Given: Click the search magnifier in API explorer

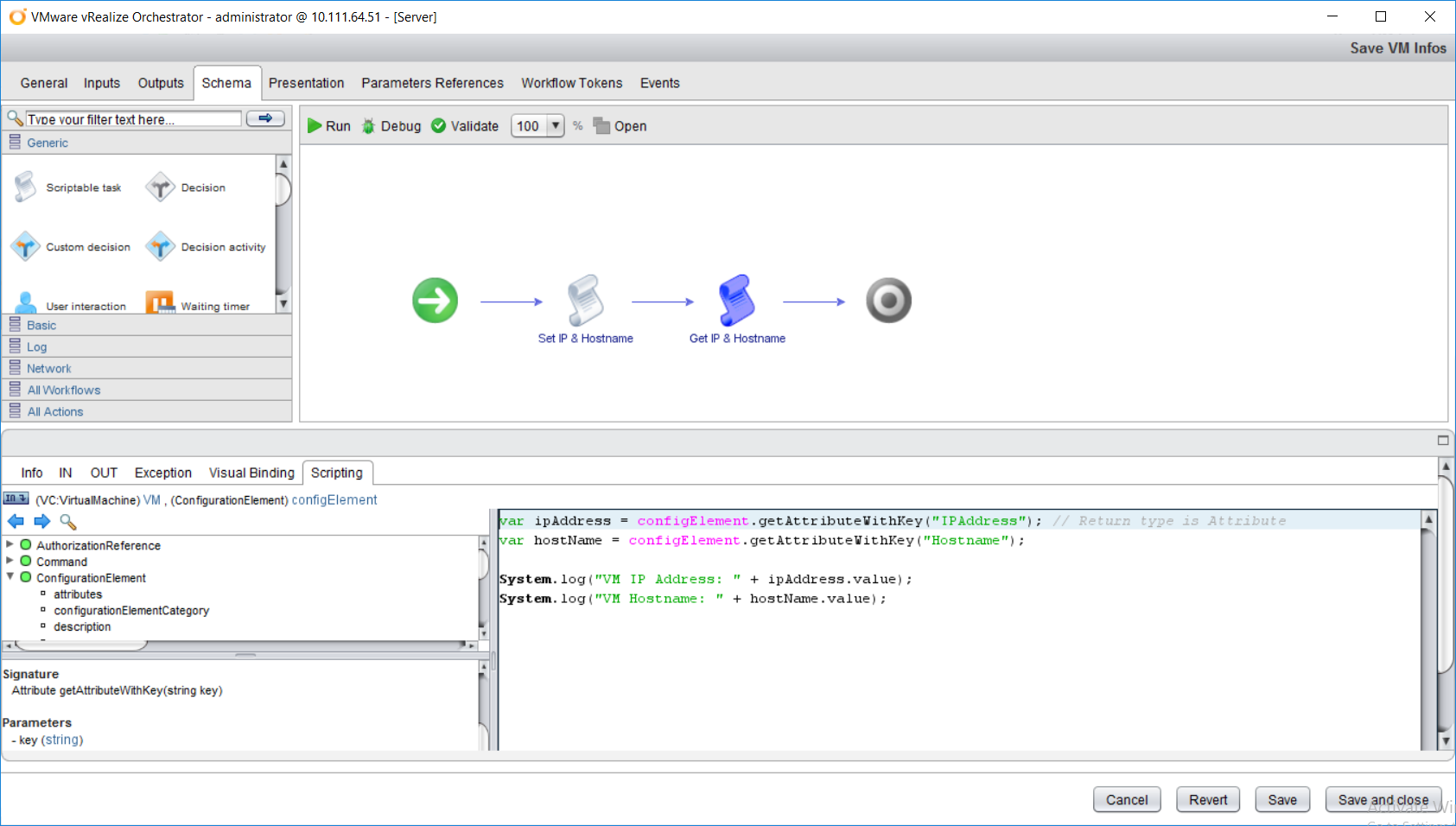Looking at the screenshot, I should coord(68,521).
